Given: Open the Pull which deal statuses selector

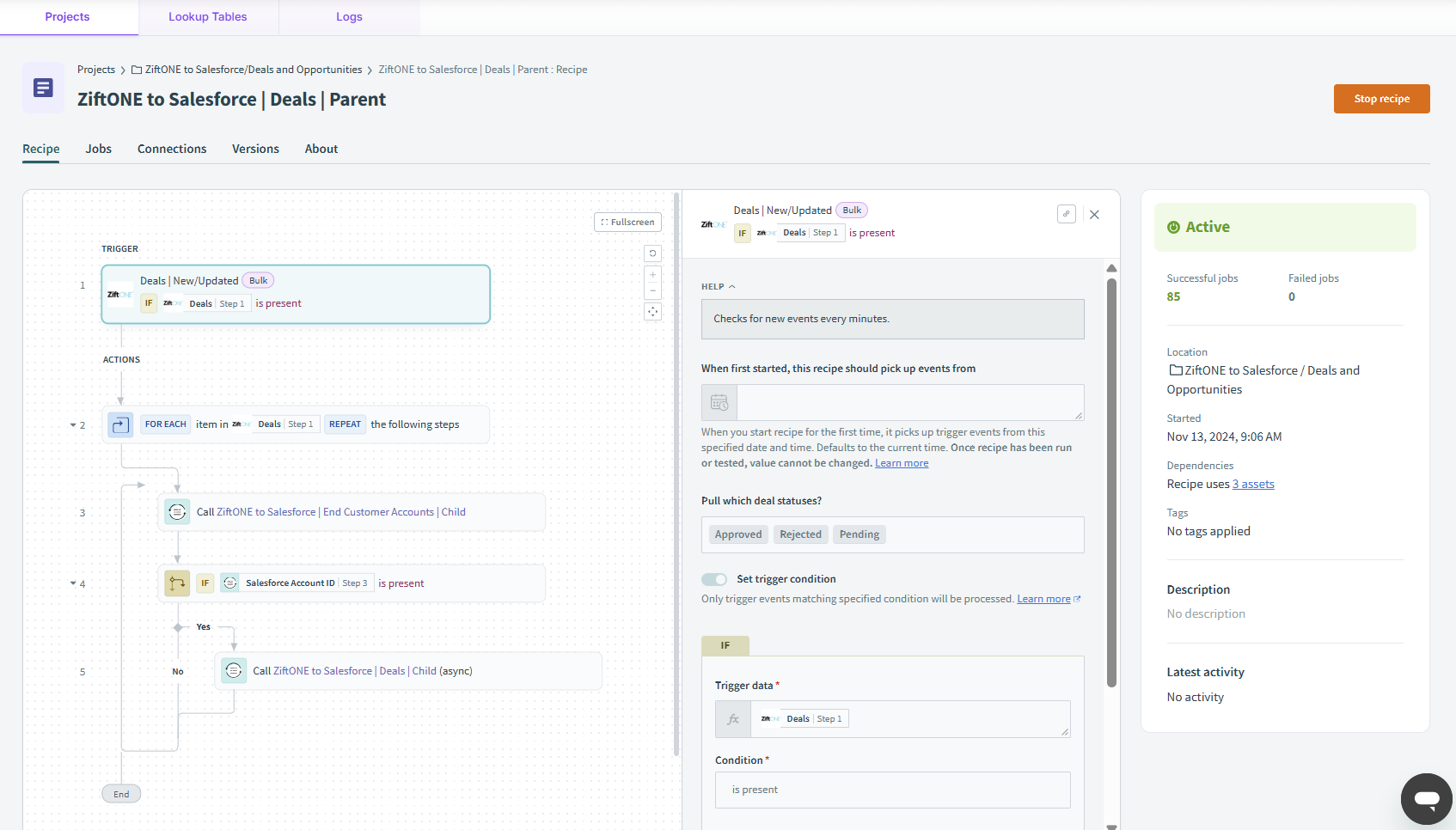Looking at the screenshot, I should click(x=892, y=534).
